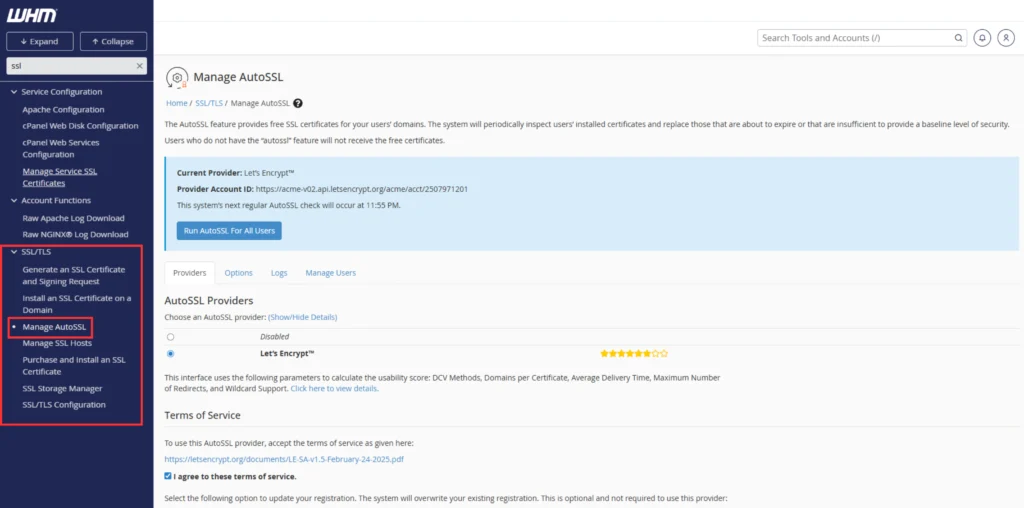Viewport: 1024px width, 508px height.
Task: Open Apache Configuration in sidebar
Action: (63, 110)
